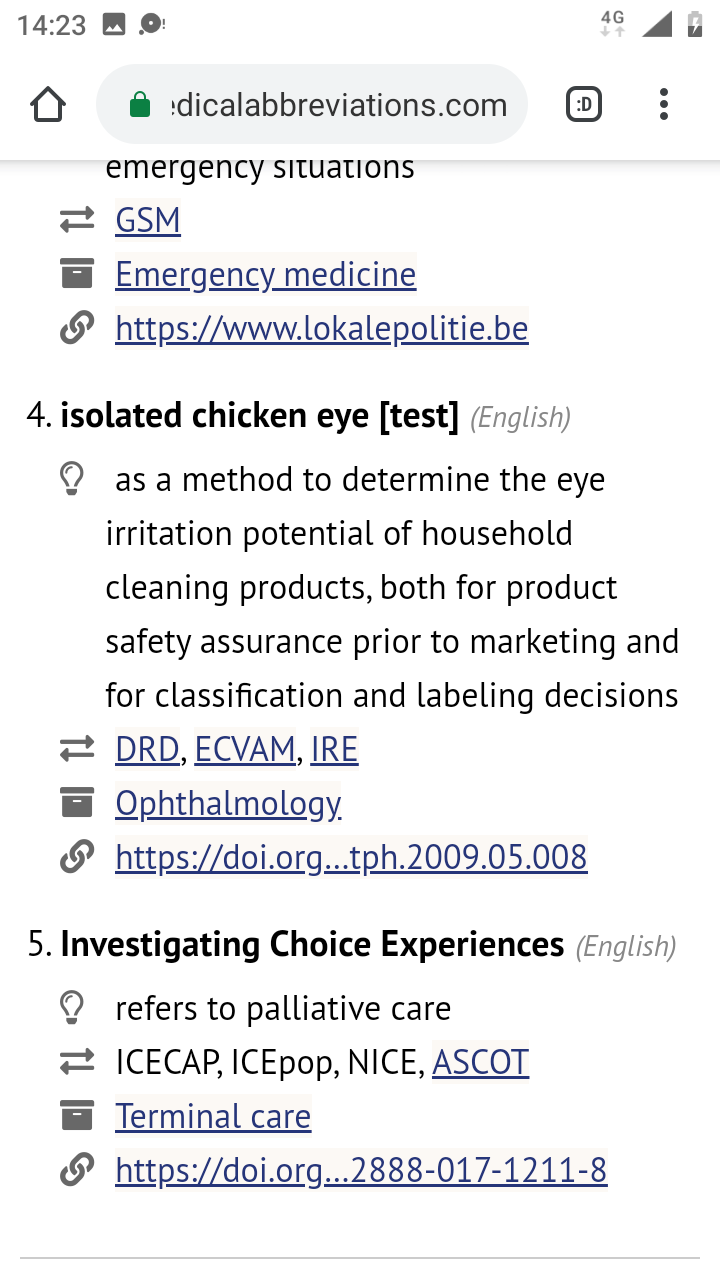This screenshot has width=720, height=1280.
Task: Open the Ophthalmology category link
Action: (228, 803)
